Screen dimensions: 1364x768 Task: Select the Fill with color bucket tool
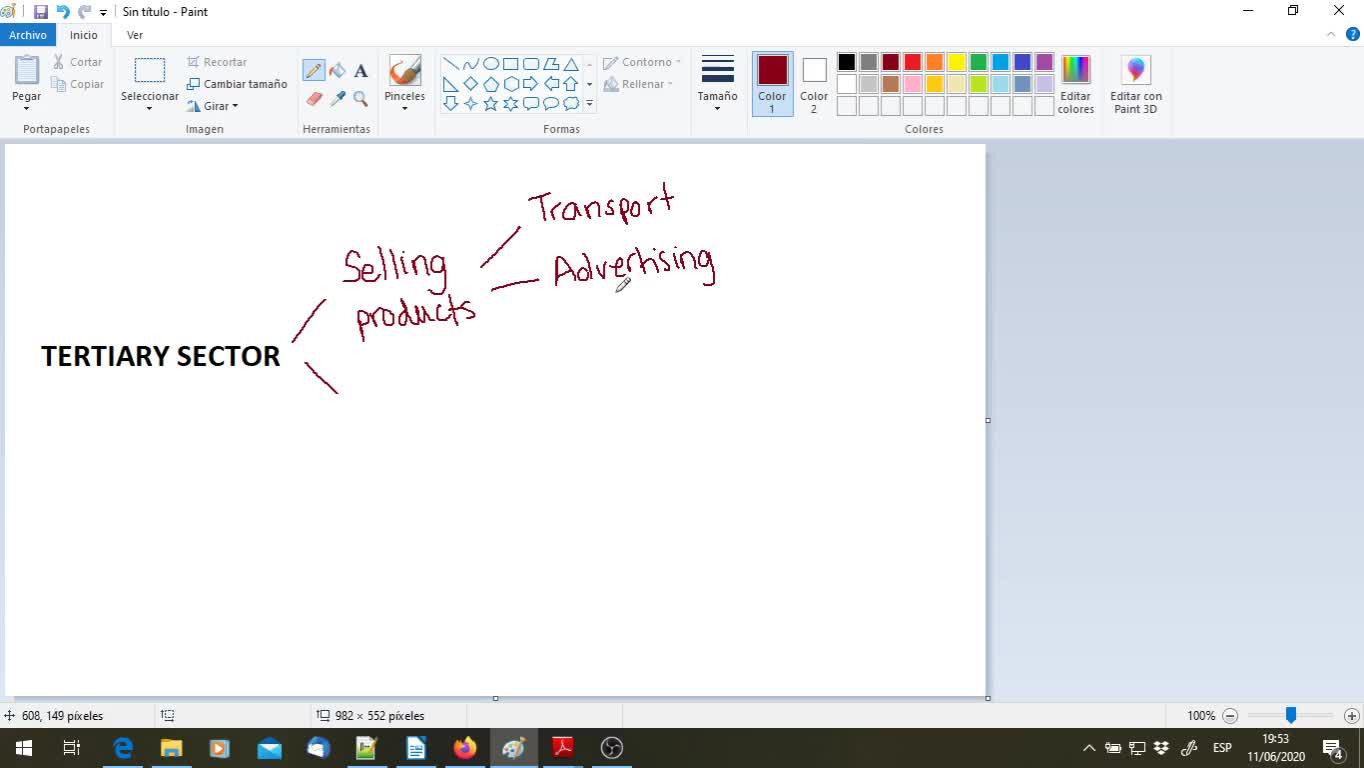click(337, 71)
